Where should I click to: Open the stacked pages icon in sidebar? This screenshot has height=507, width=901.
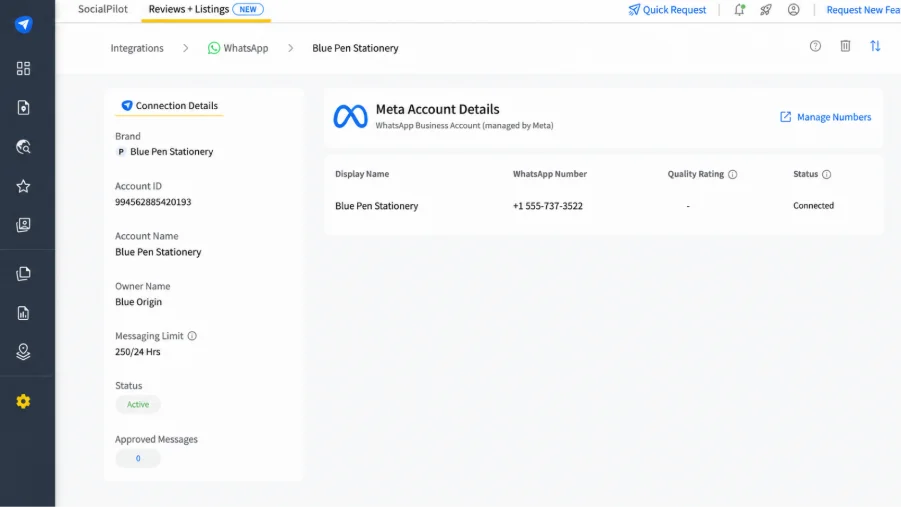[x=24, y=274]
